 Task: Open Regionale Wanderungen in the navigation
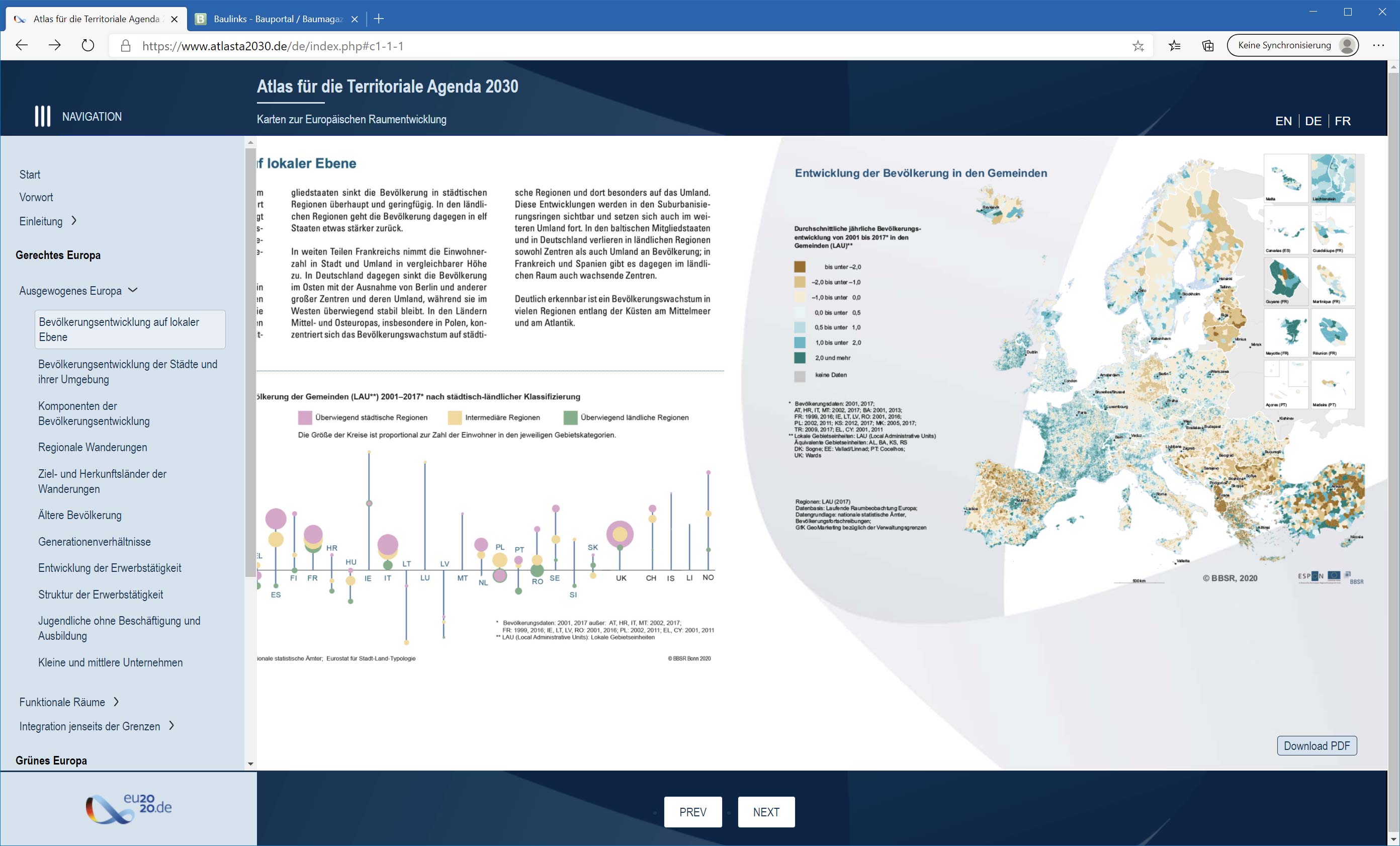[x=93, y=447]
